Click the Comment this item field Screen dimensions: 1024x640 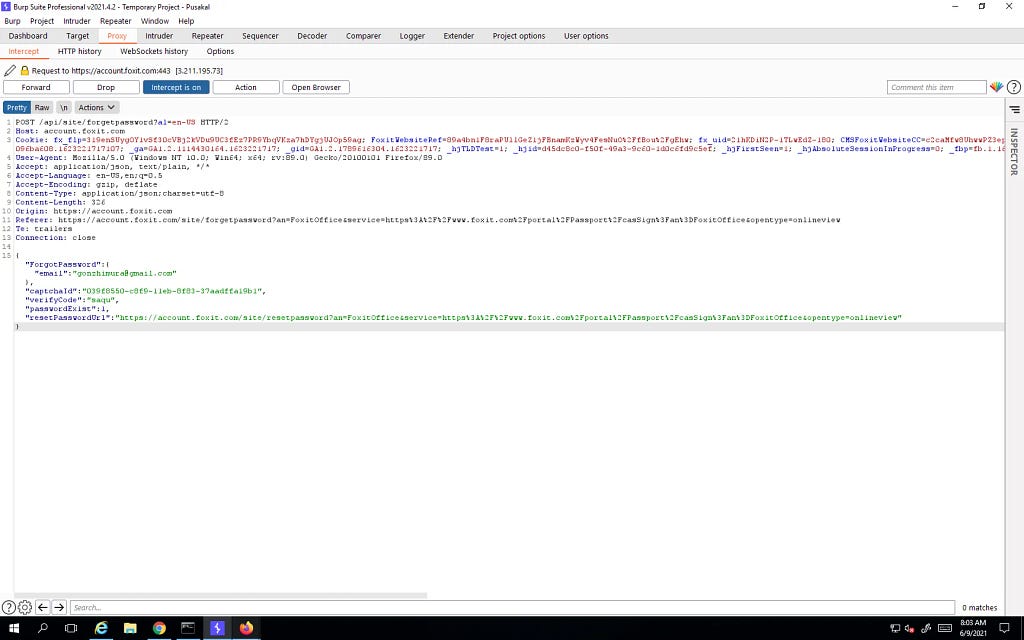click(936, 87)
